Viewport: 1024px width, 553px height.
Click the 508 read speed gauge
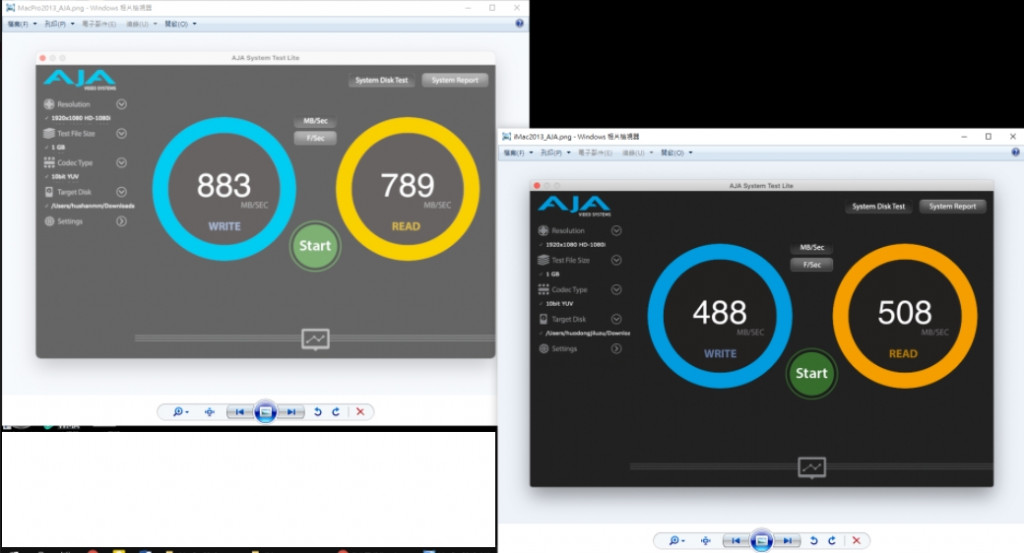coord(904,316)
